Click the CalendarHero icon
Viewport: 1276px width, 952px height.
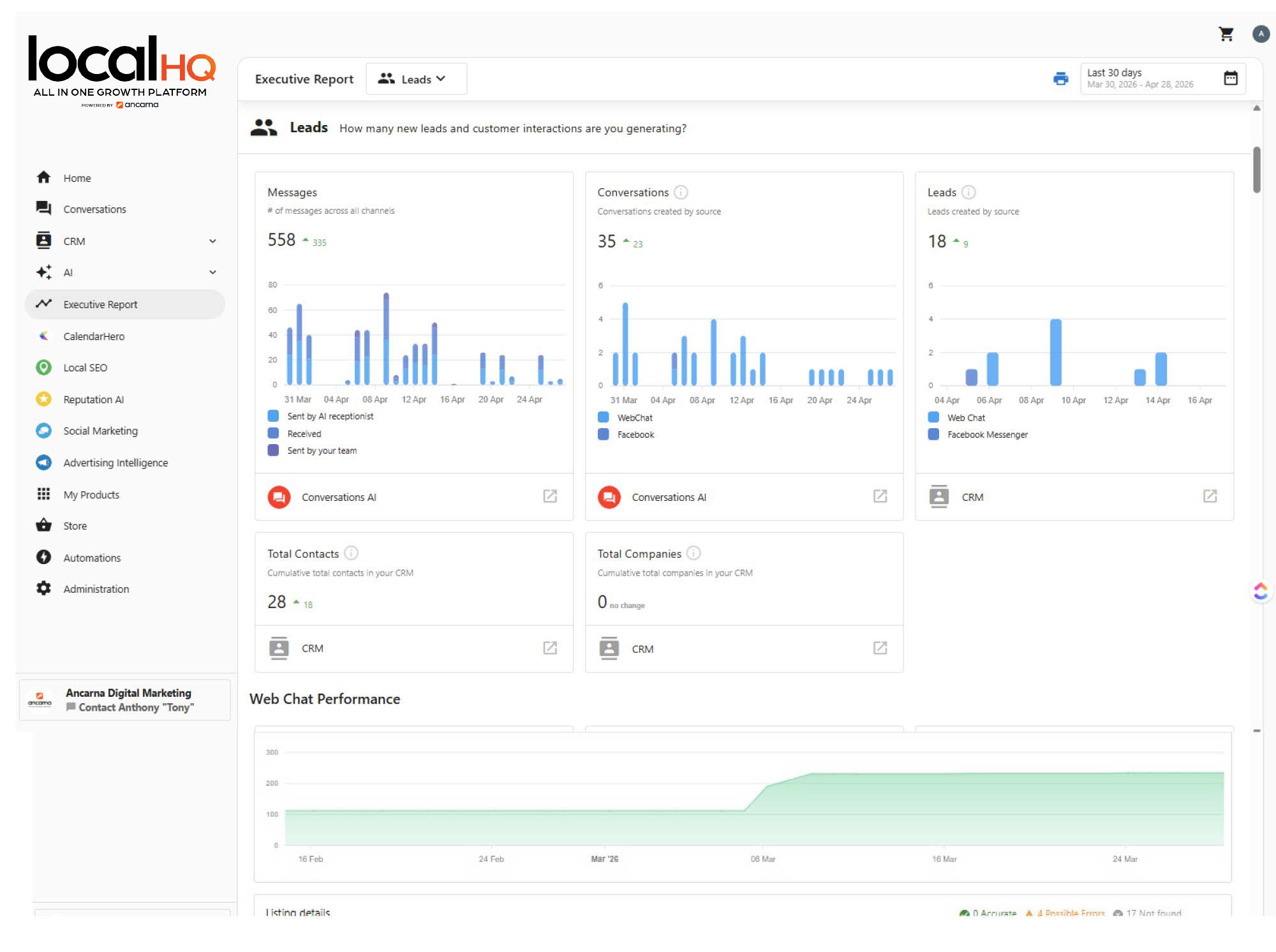pyautogui.click(x=43, y=336)
